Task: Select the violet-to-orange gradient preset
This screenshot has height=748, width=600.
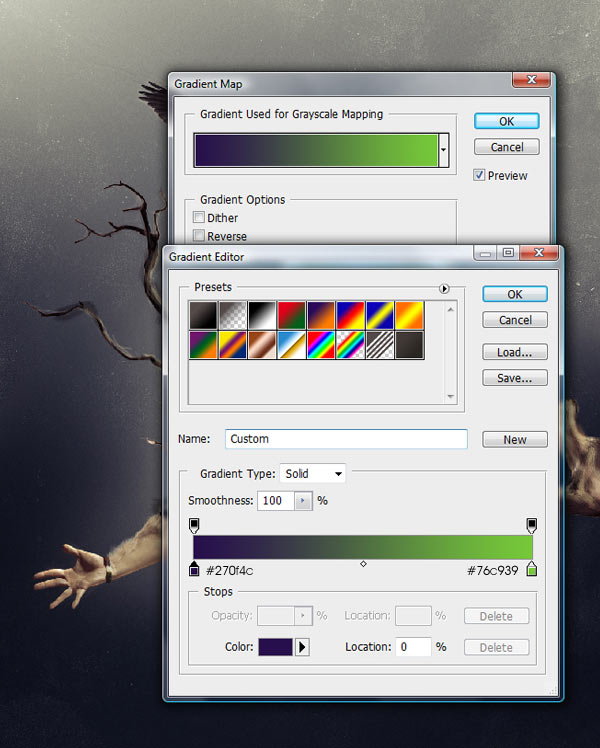Action: (x=321, y=315)
